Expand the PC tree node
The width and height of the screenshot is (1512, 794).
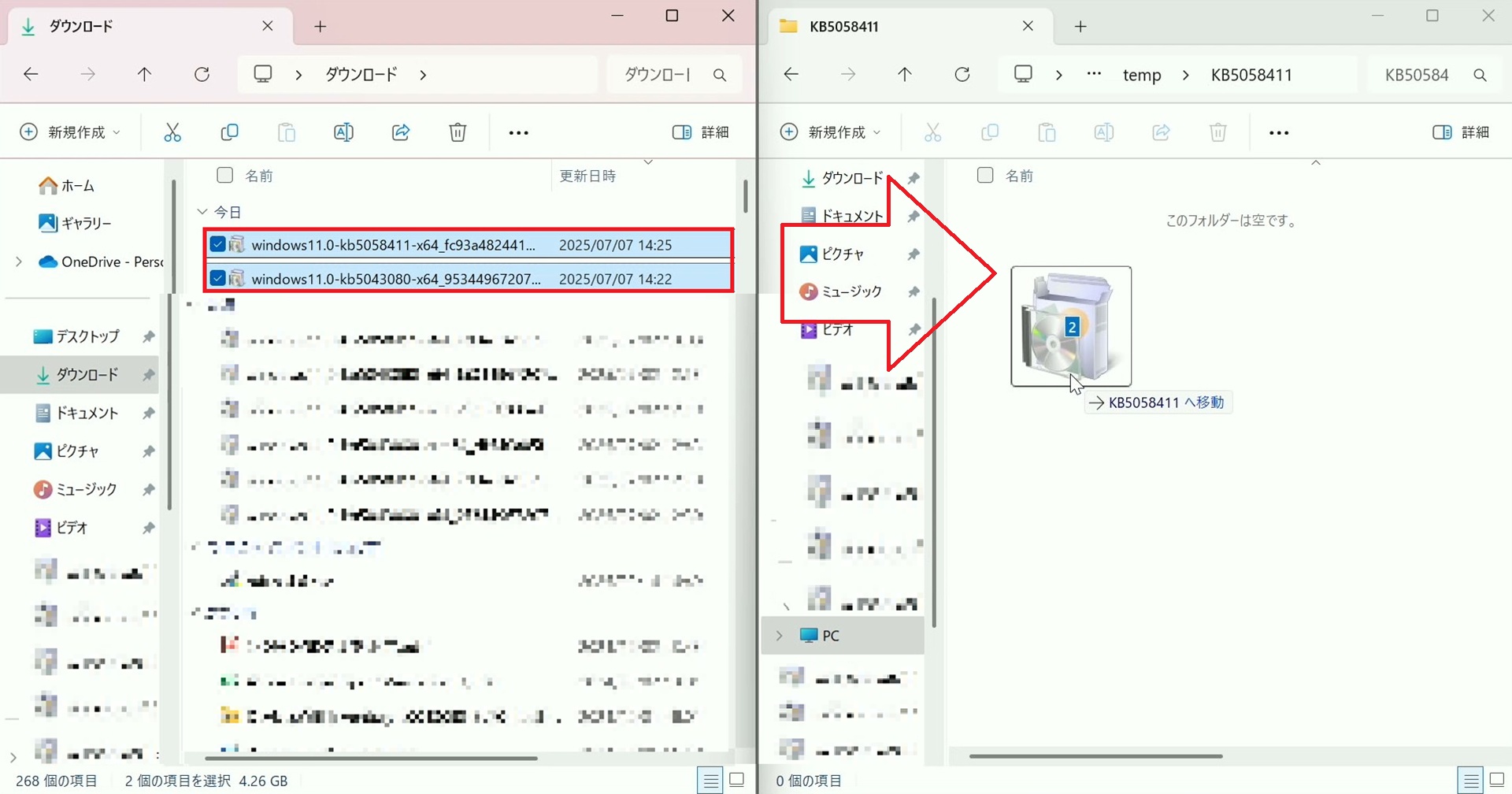click(x=780, y=636)
